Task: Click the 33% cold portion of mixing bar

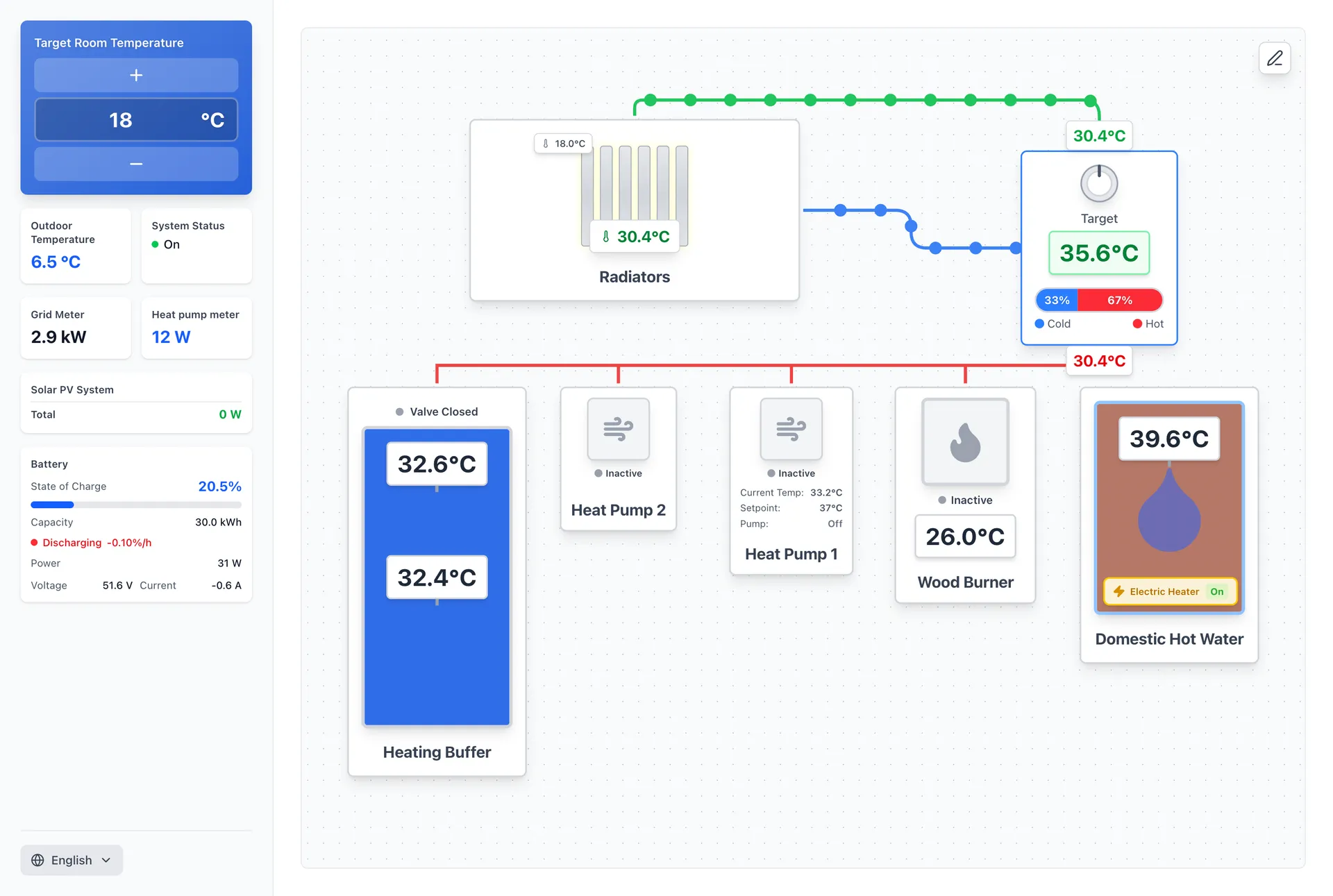Action: (1057, 300)
